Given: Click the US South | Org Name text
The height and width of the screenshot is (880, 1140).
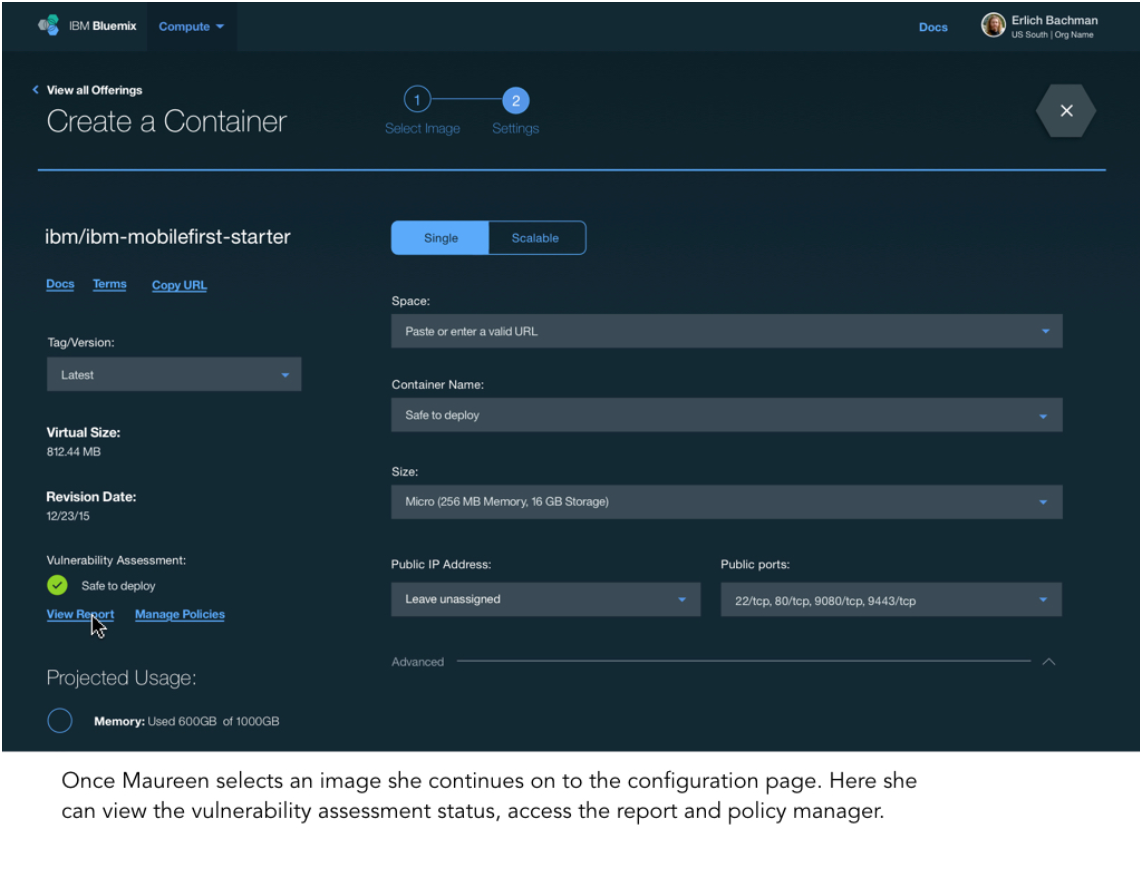Looking at the screenshot, I should (x=1052, y=35).
